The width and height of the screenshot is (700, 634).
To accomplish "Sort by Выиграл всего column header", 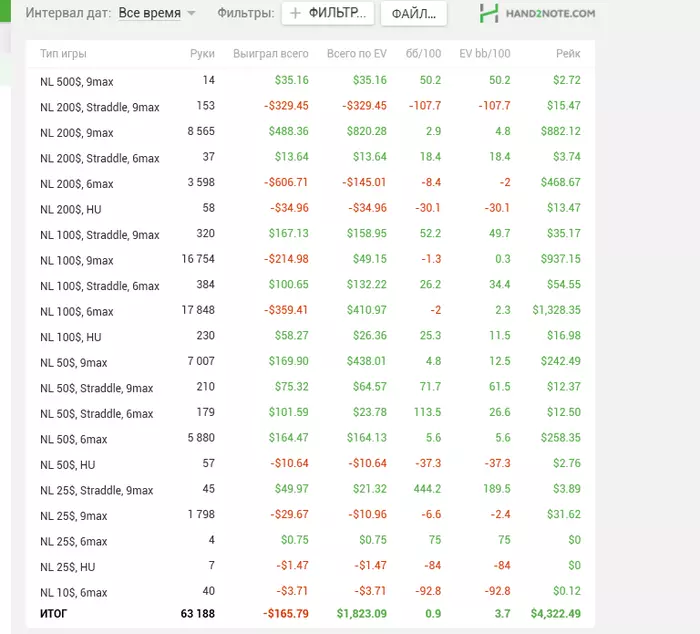I will (271, 54).
